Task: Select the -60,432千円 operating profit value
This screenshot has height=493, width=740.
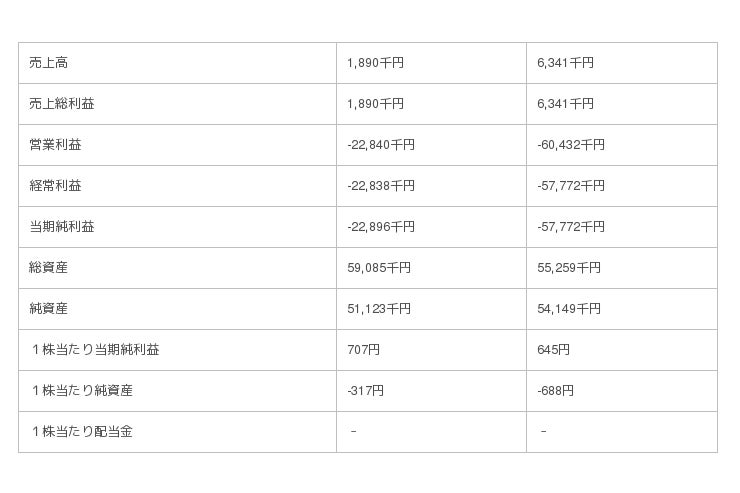Action: click(x=570, y=145)
